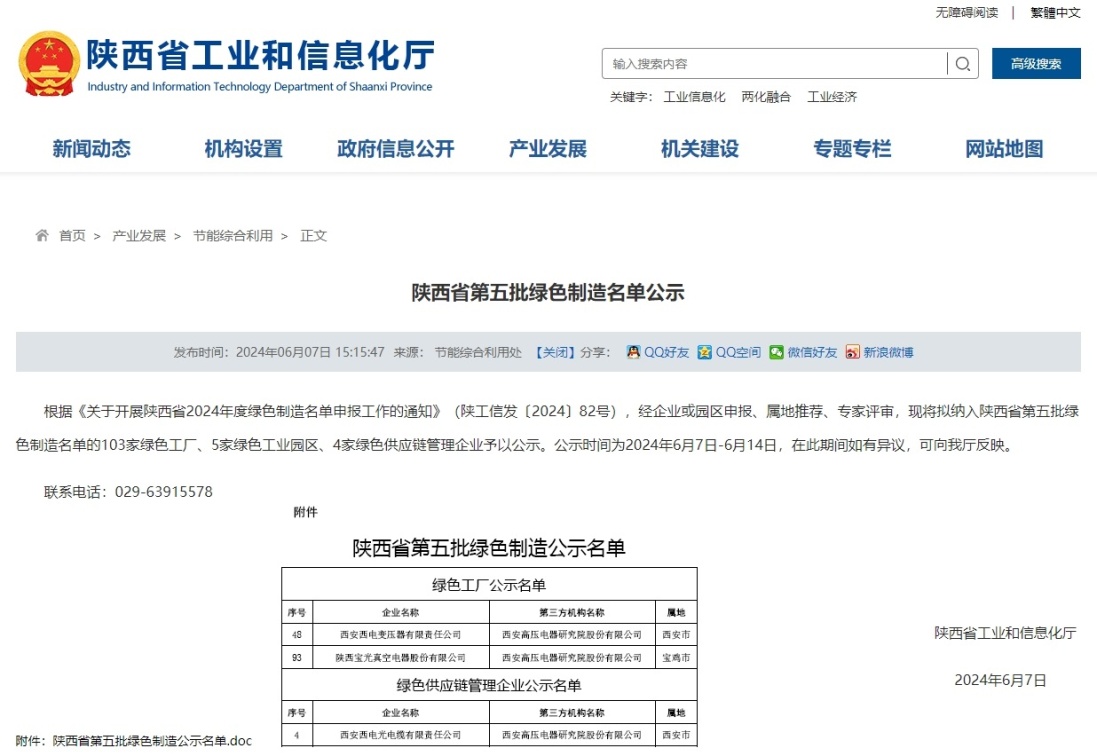The width and height of the screenshot is (1097, 756).
Task: Click the QQ好友 share icon
Action: pos(633,352)
